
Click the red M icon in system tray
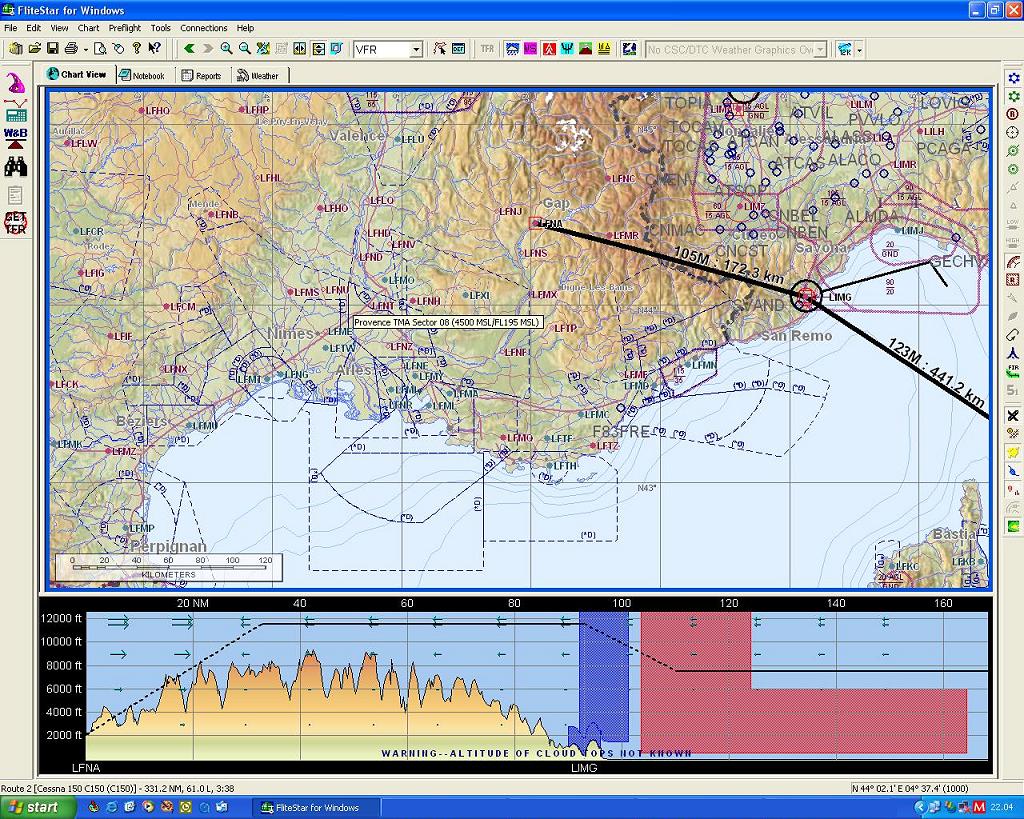[979, 808]
